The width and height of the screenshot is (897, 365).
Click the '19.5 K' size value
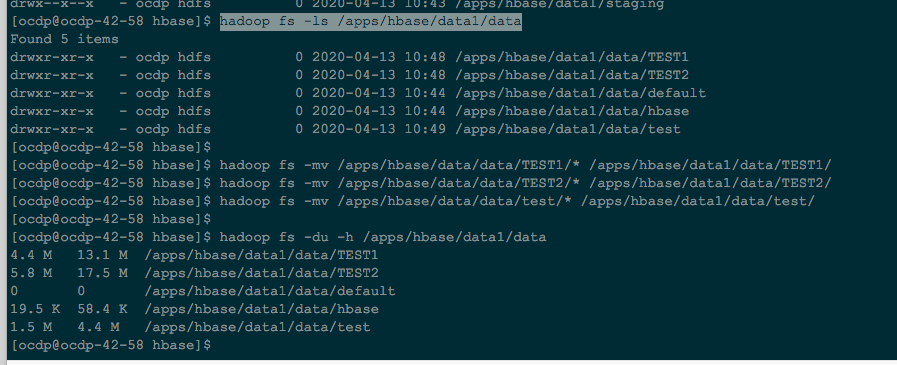(x=35, y=310)
